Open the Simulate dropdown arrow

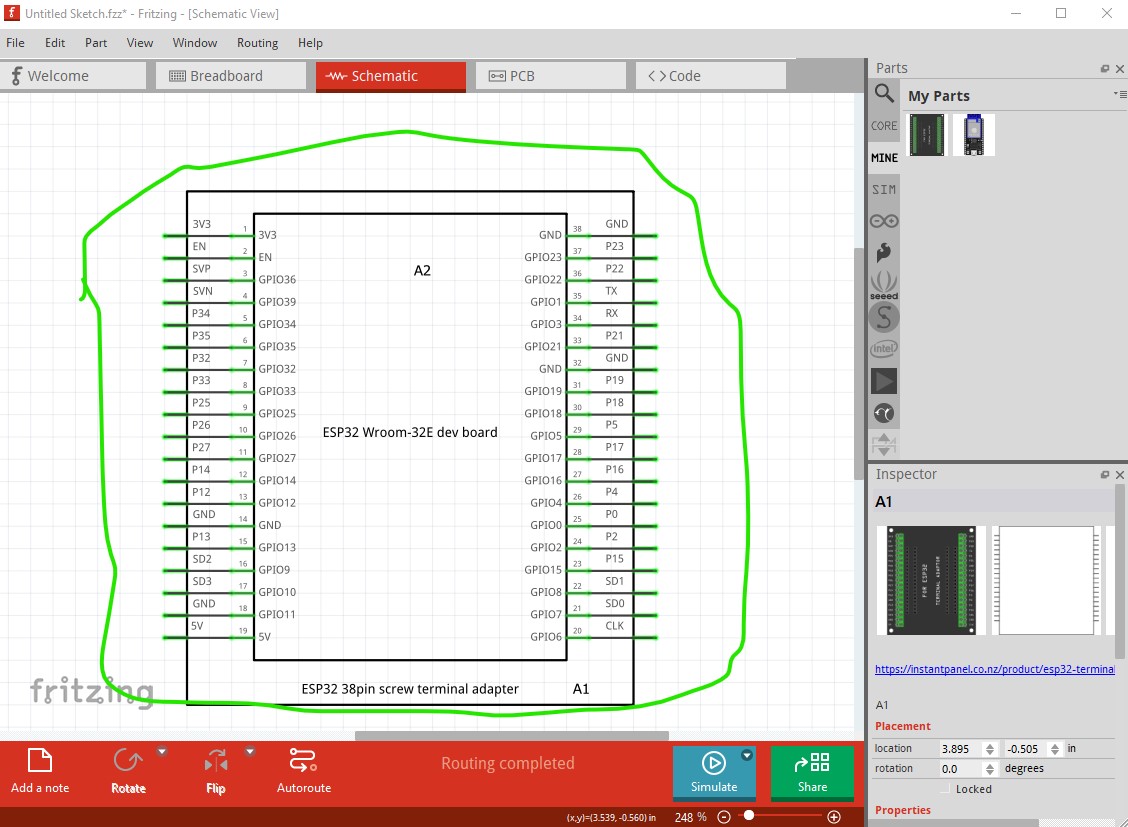(x=747, y=755)
